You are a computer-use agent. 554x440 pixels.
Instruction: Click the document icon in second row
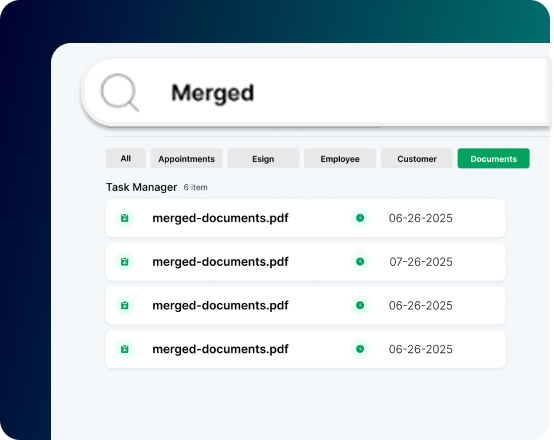click(x=125, y=262)
